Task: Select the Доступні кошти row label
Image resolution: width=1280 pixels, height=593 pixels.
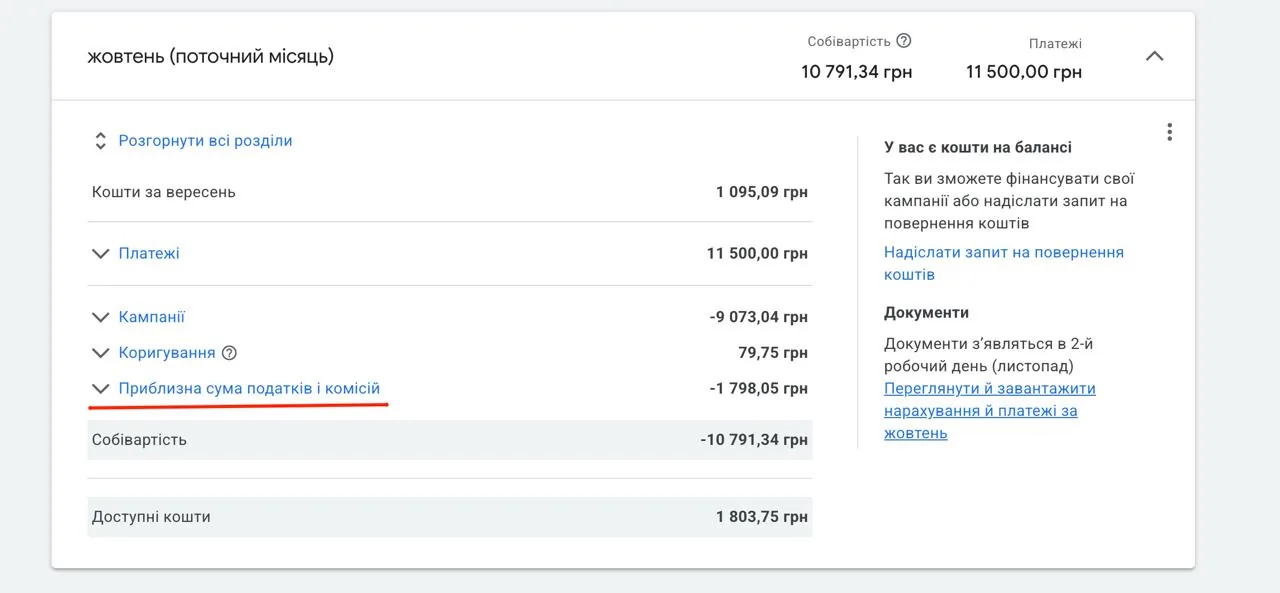Action: coord(151,517)
